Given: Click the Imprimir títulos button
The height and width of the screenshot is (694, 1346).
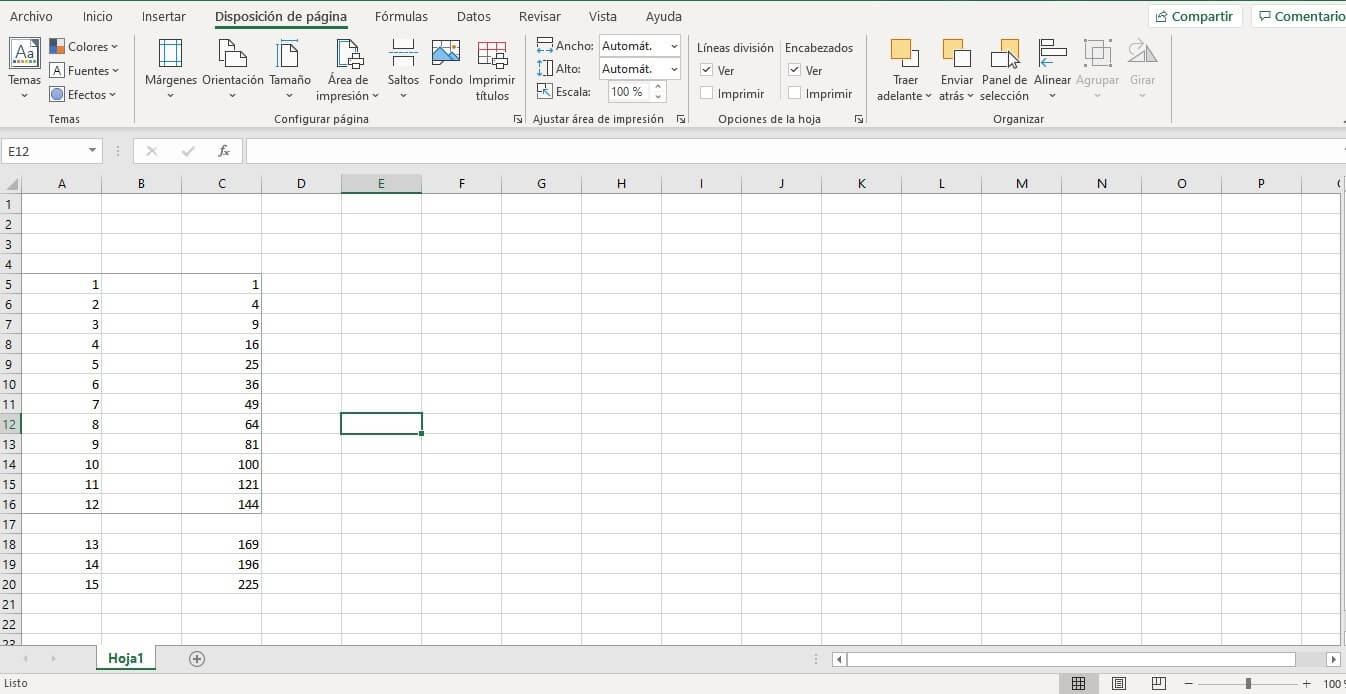Looking at the screenshot, I should pos(492,69).
